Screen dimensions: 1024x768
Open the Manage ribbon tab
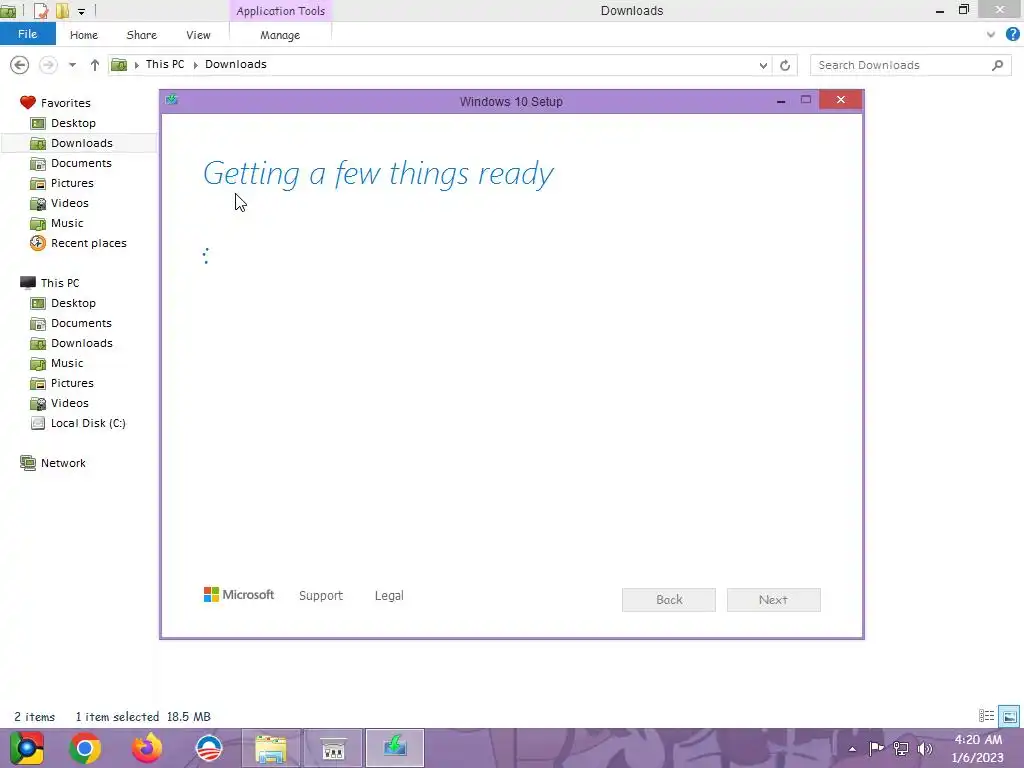[x=280, y=35]
